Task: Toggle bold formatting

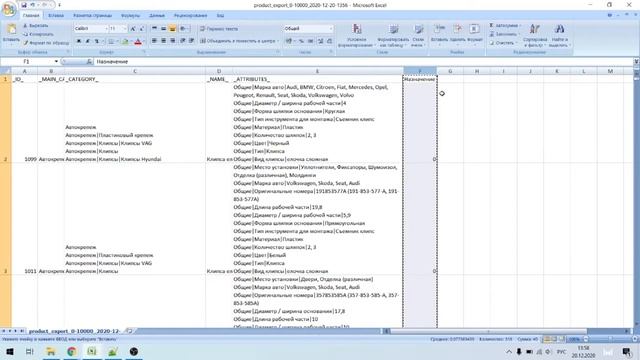Action: [x=78, y=41]
